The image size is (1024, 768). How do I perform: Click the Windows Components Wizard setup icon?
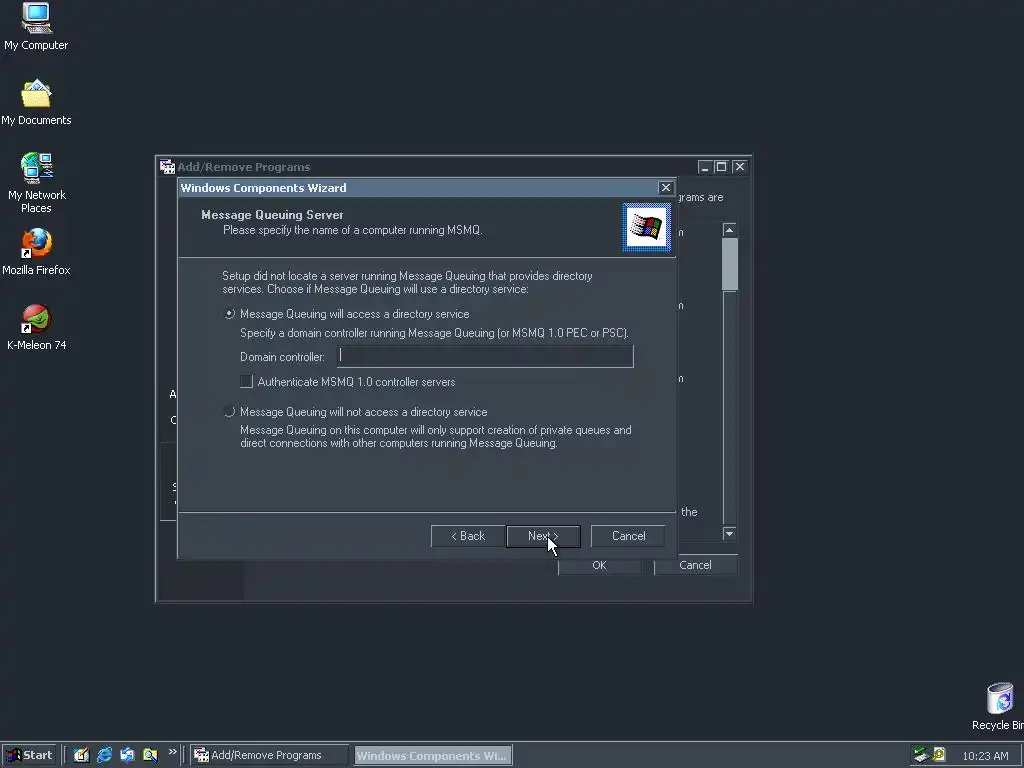[647, 227]
